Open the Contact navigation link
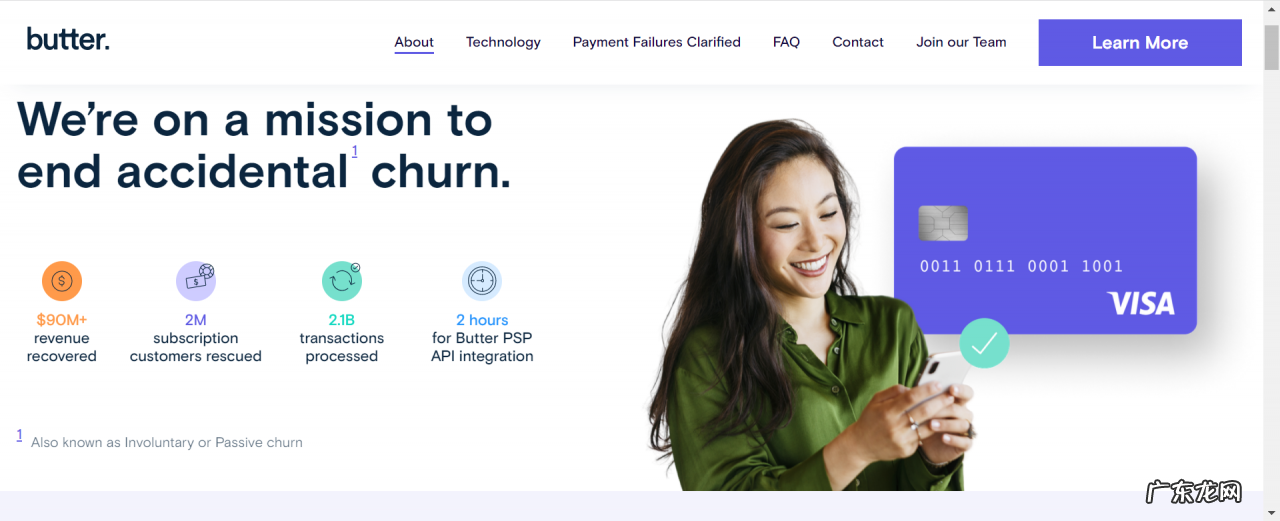The width and height of the screenshot is (1280, 521). click(858, 42)
